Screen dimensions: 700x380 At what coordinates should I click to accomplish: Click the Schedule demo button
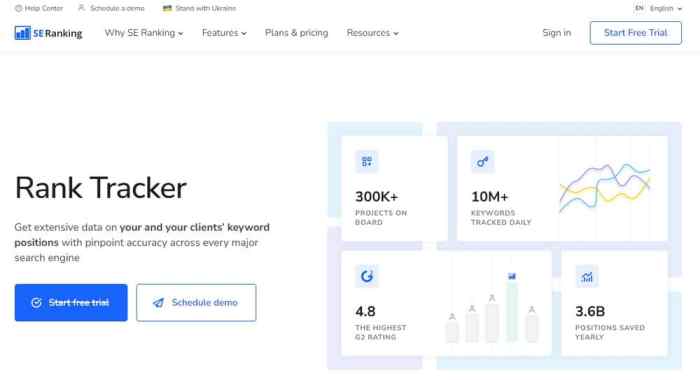[196, 302]
